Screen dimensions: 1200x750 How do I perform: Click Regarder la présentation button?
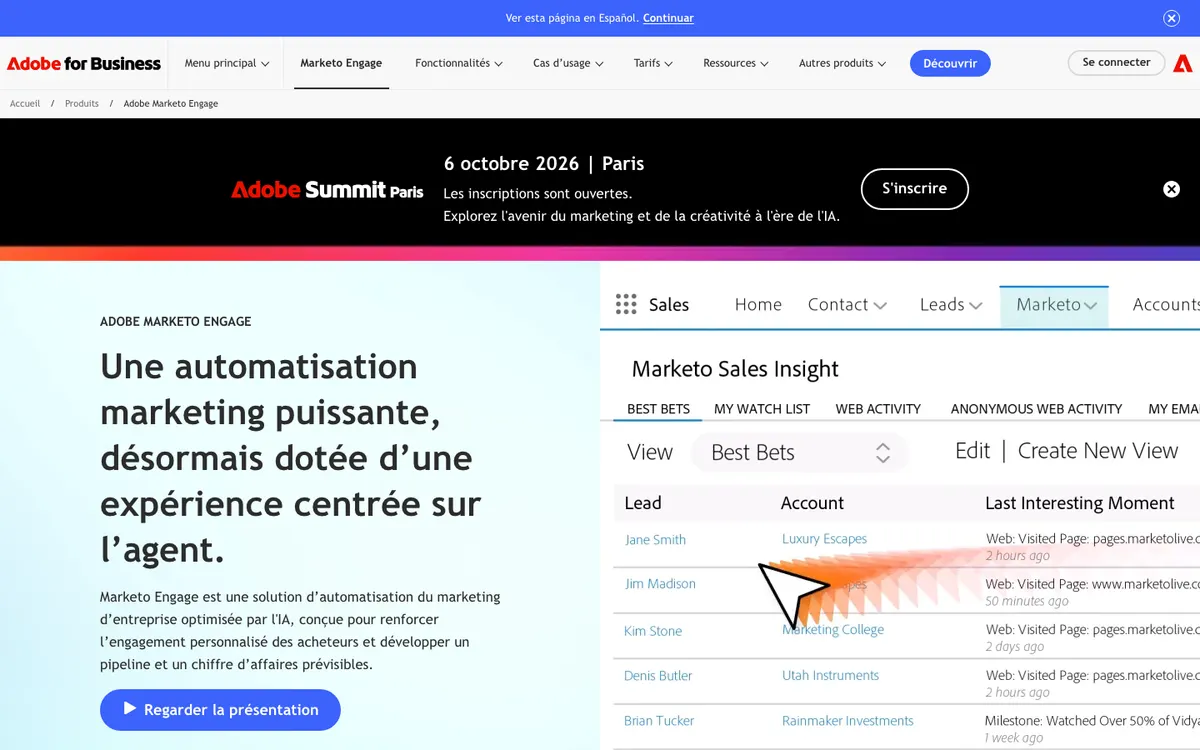(x=220, y=710)
